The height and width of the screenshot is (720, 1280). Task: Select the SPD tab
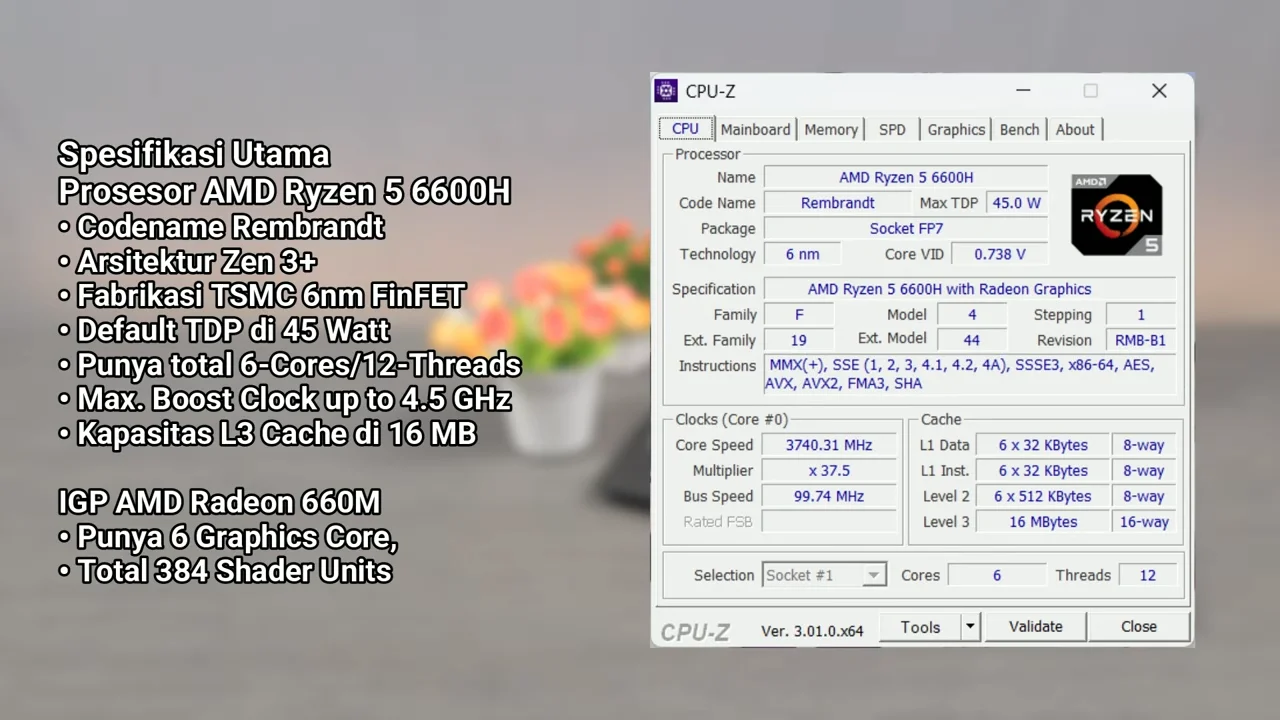(x=892, y=129)
